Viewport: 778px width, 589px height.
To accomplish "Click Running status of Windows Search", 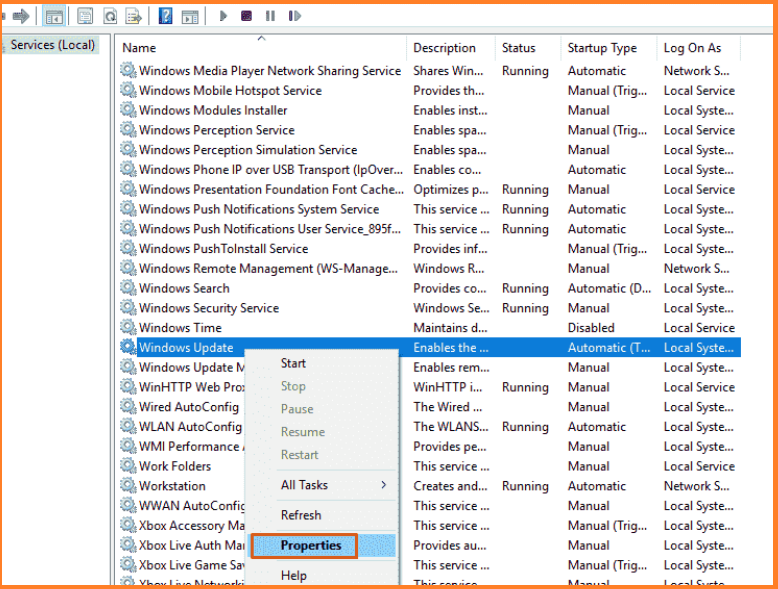I will (525, 288).
